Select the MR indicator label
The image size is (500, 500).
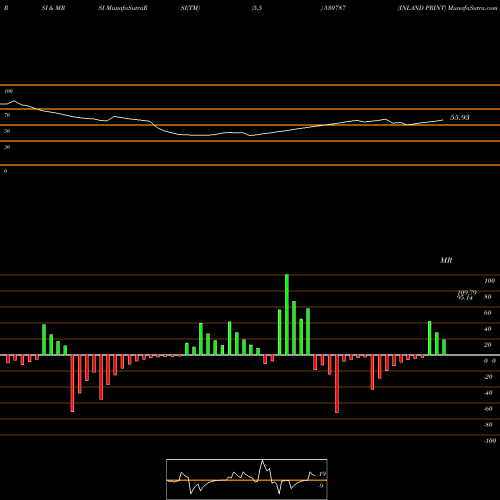(x=446, y=260)
